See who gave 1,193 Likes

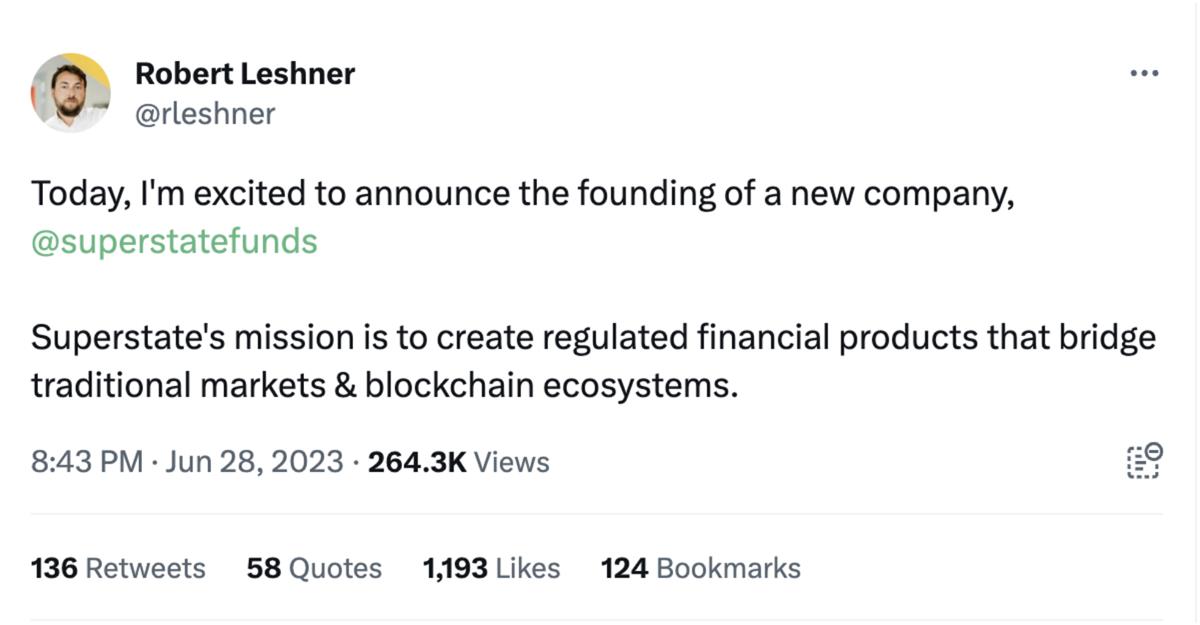click(x=491, y=568)
